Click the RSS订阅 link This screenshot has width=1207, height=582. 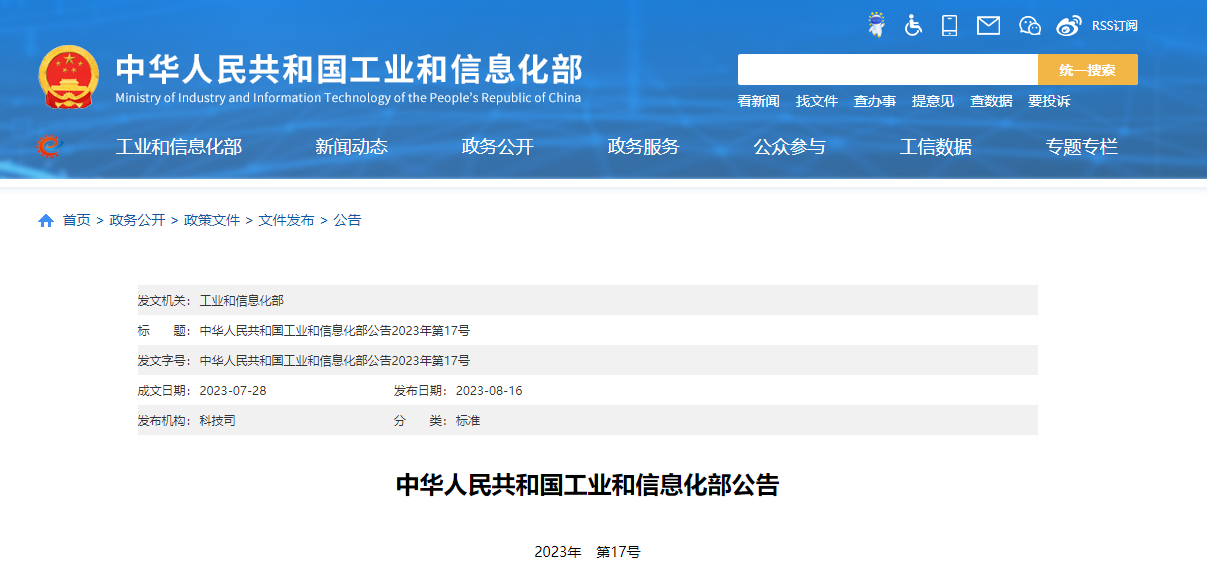click(x=1114, y=26)
